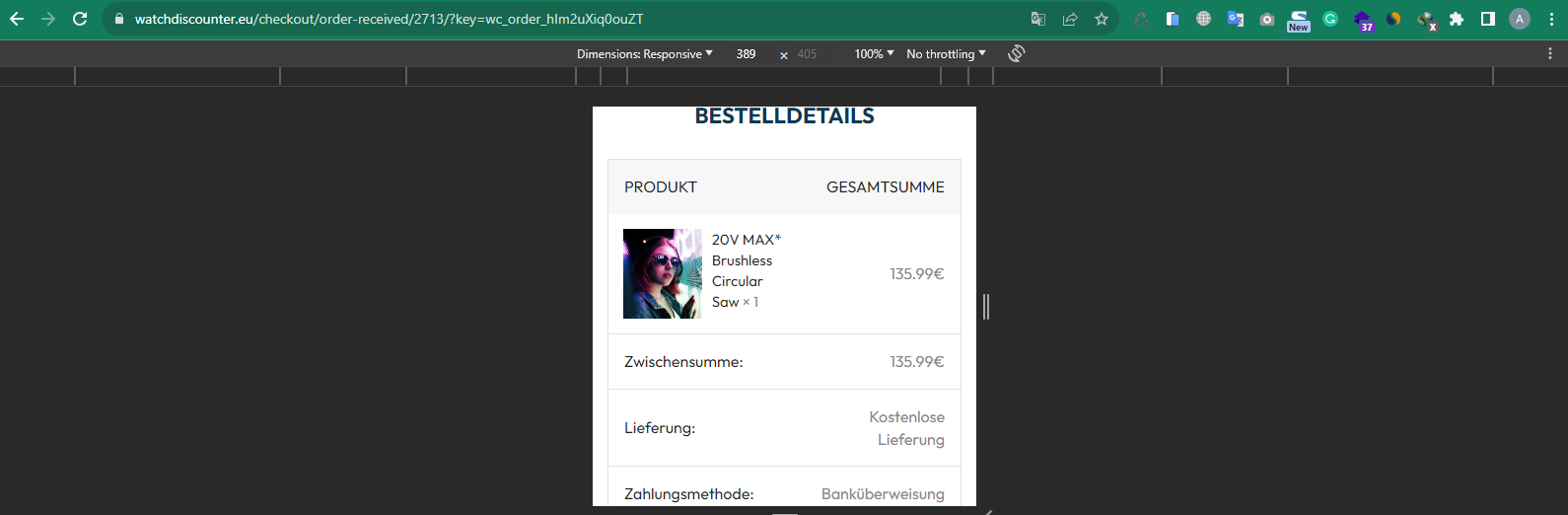Open the recycle arrows extension

(x=1141, y=19)
